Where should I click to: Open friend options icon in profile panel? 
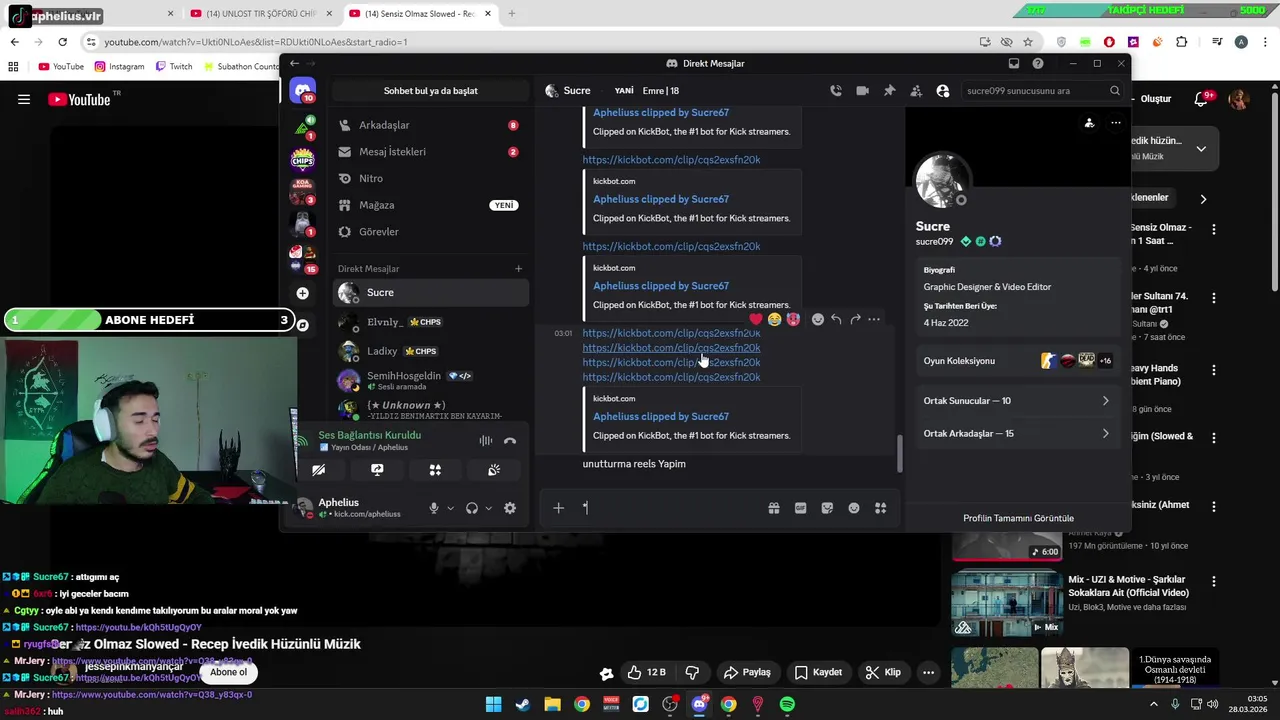coord(1089,123)
